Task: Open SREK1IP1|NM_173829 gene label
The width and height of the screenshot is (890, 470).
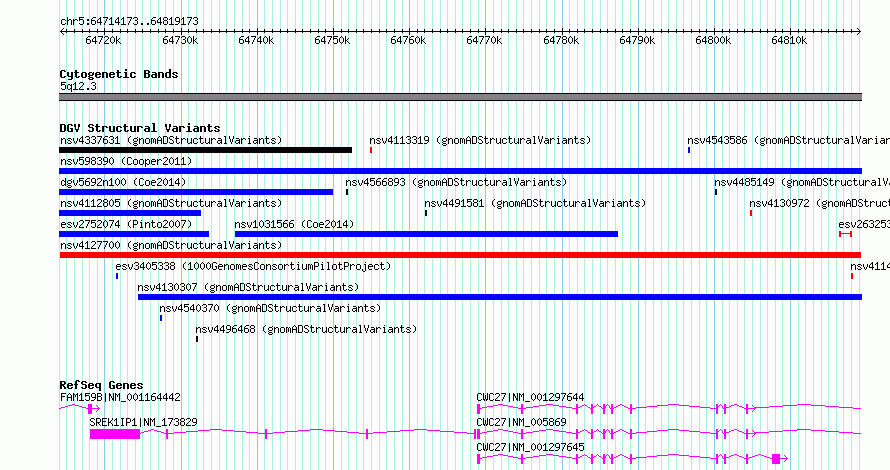Action: click(144, 422)
